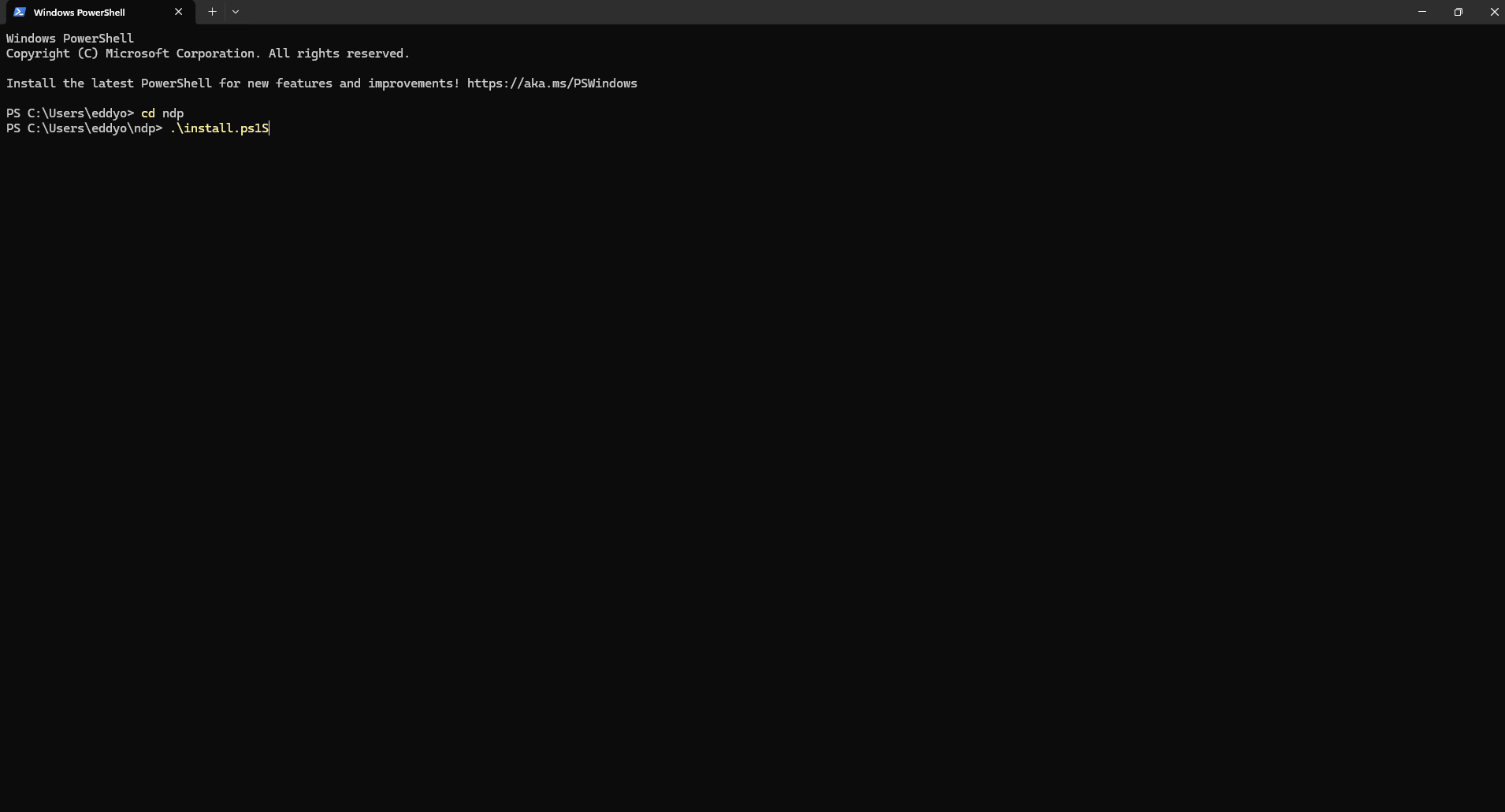The image size is (1505, 812).
Task: Click the "ndp" argument after cd
Action: [x=173, y=113]
